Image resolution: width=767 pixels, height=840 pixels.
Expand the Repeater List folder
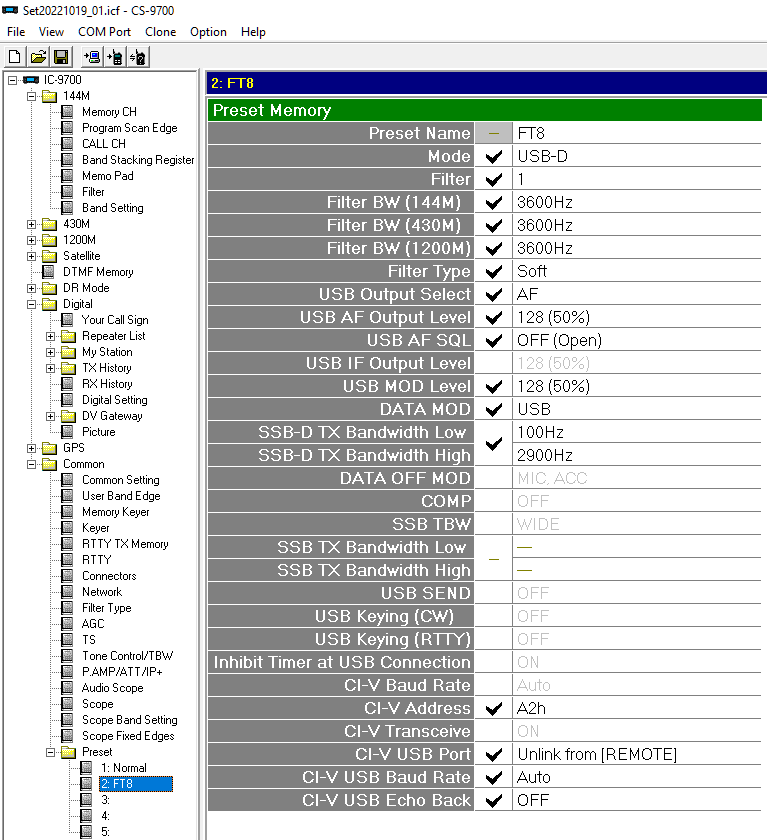50,336
